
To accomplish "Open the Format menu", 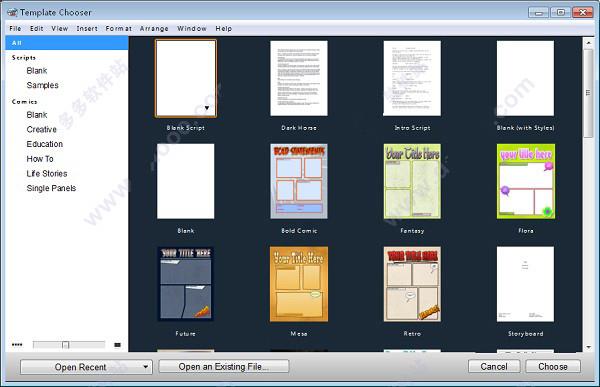I will coord(119,28).
